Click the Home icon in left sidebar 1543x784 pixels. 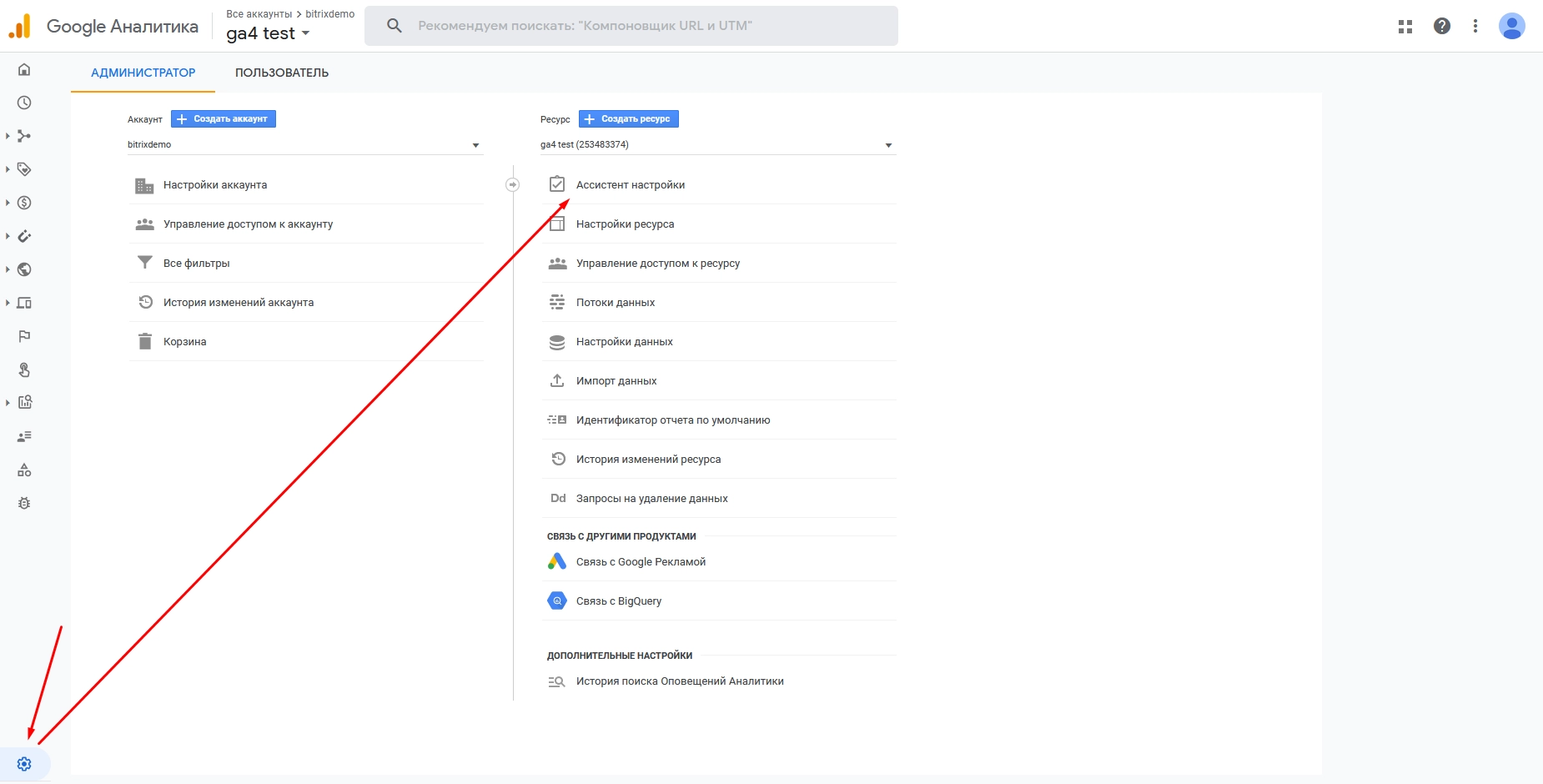click(x=24, y=69)
